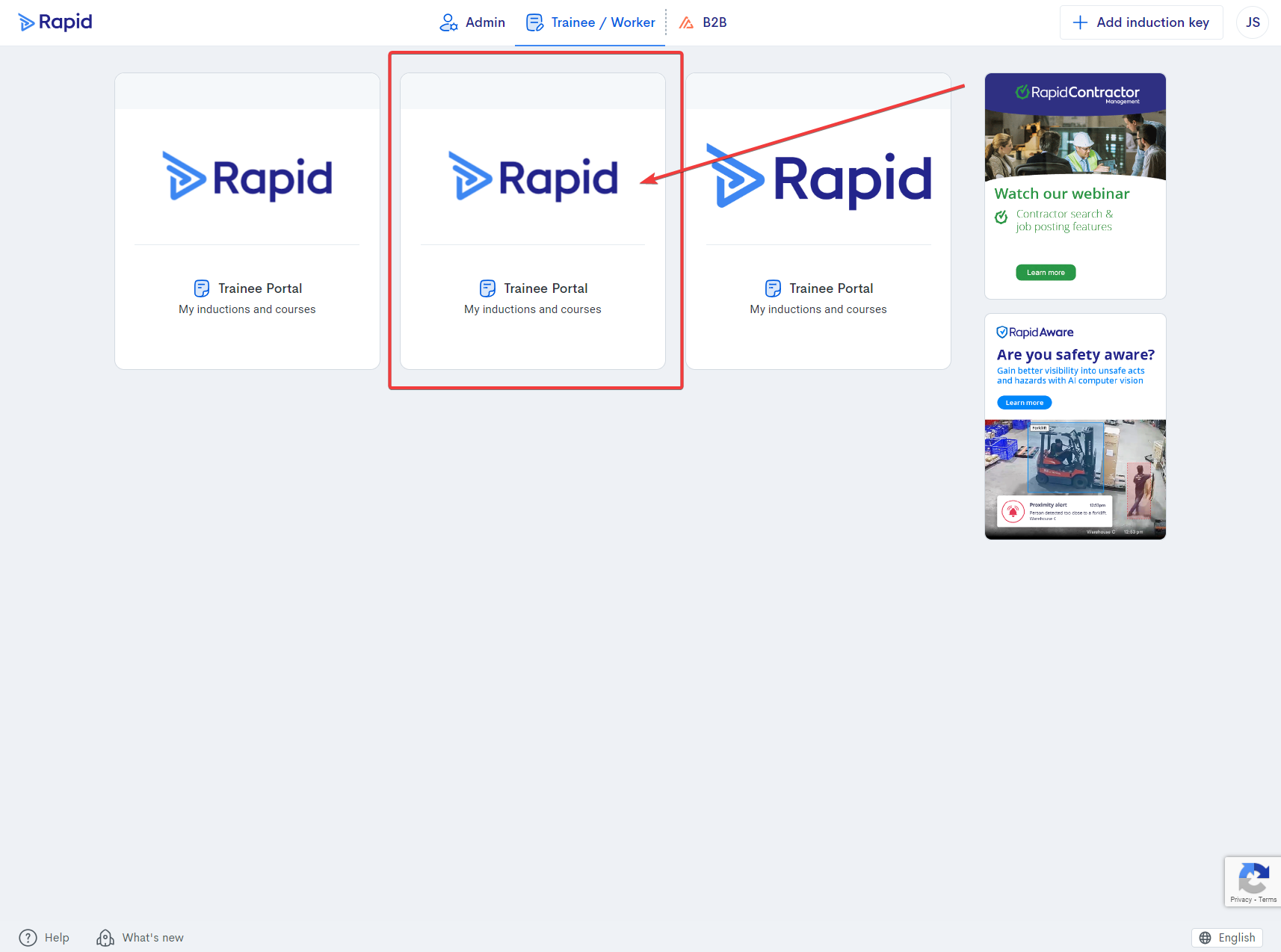Click the Terms link in reCAPTCHA badge
Image resolution: width=1281 pixels, height=952 pixels.
(x=1268, y=900)
